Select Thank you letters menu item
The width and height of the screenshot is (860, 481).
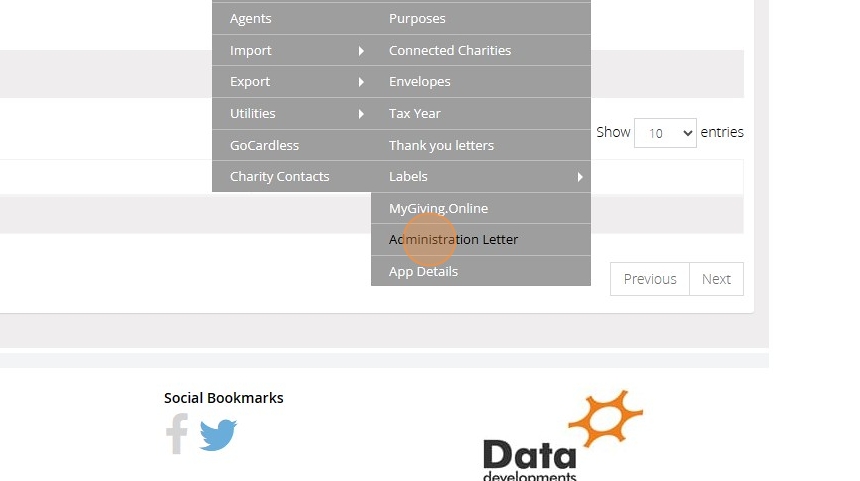pyautogui.click(x=441, y=145)
